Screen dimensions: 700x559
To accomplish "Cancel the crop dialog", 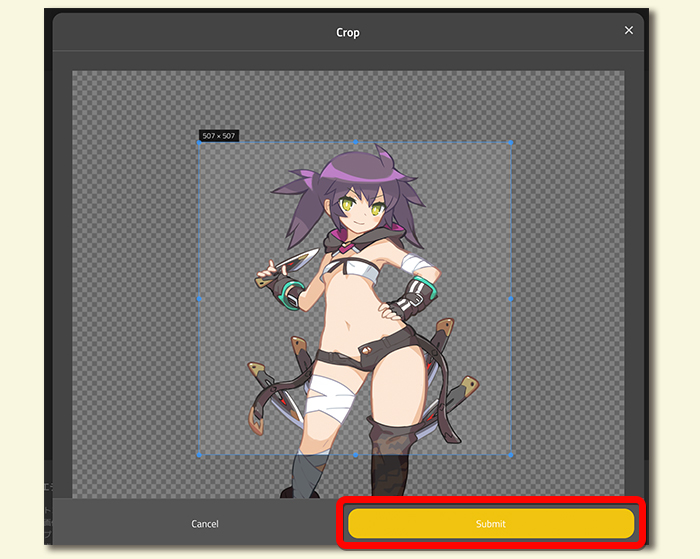I will 205,524.
